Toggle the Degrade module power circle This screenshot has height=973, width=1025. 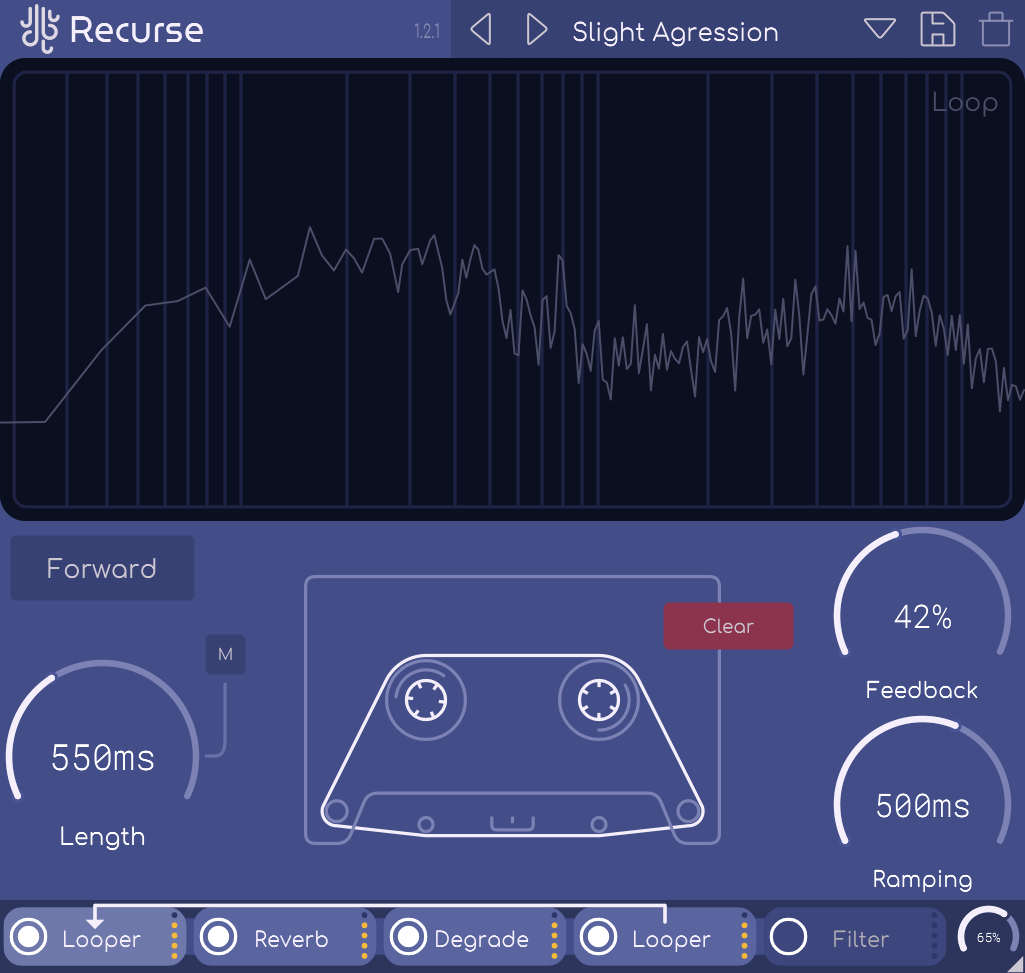coord(408,936)
